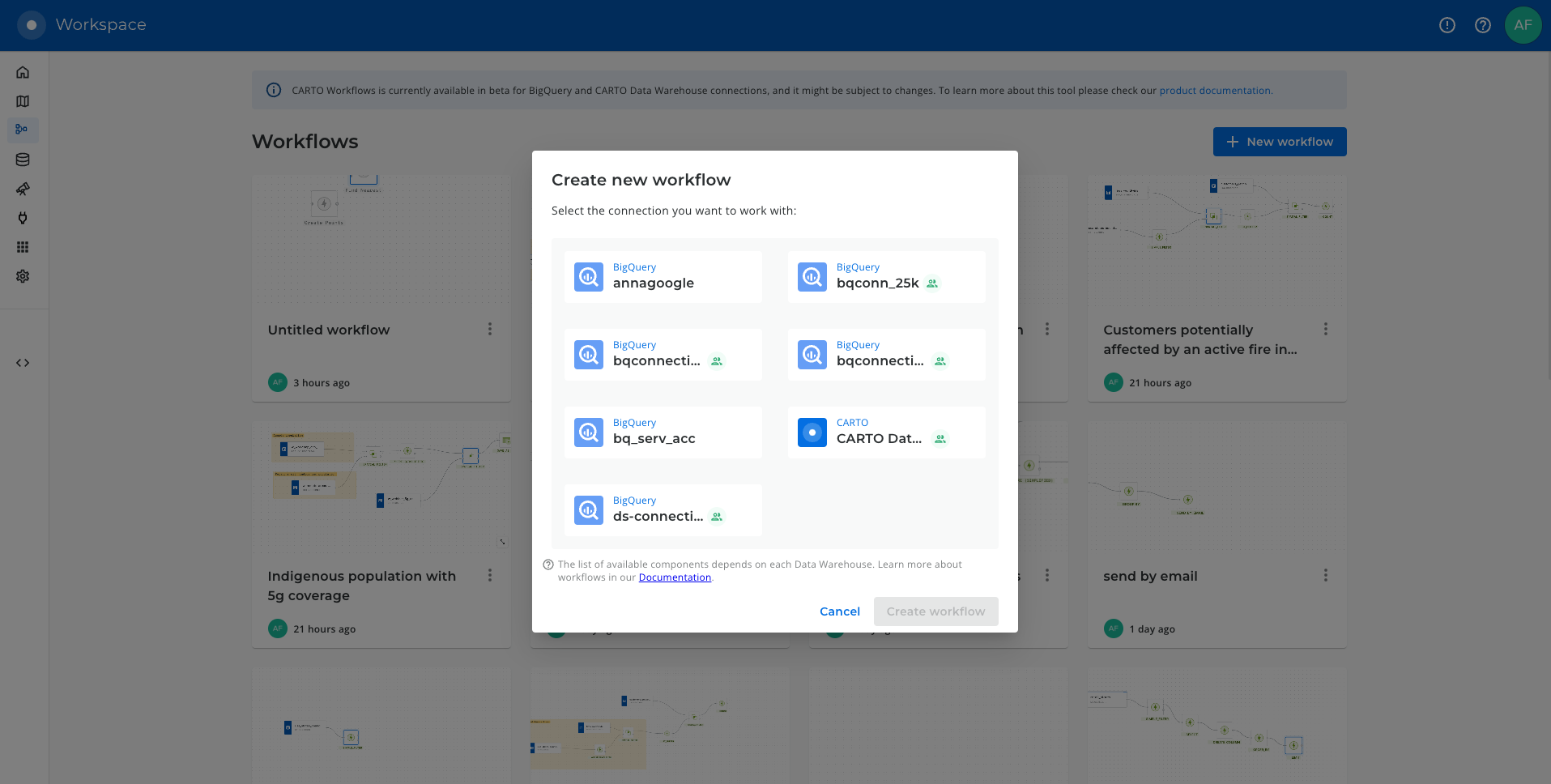Viewport: 1551px width, 784px height.
Task: Click the 'Create new workflow' dialog title
Action: point(641,180)
